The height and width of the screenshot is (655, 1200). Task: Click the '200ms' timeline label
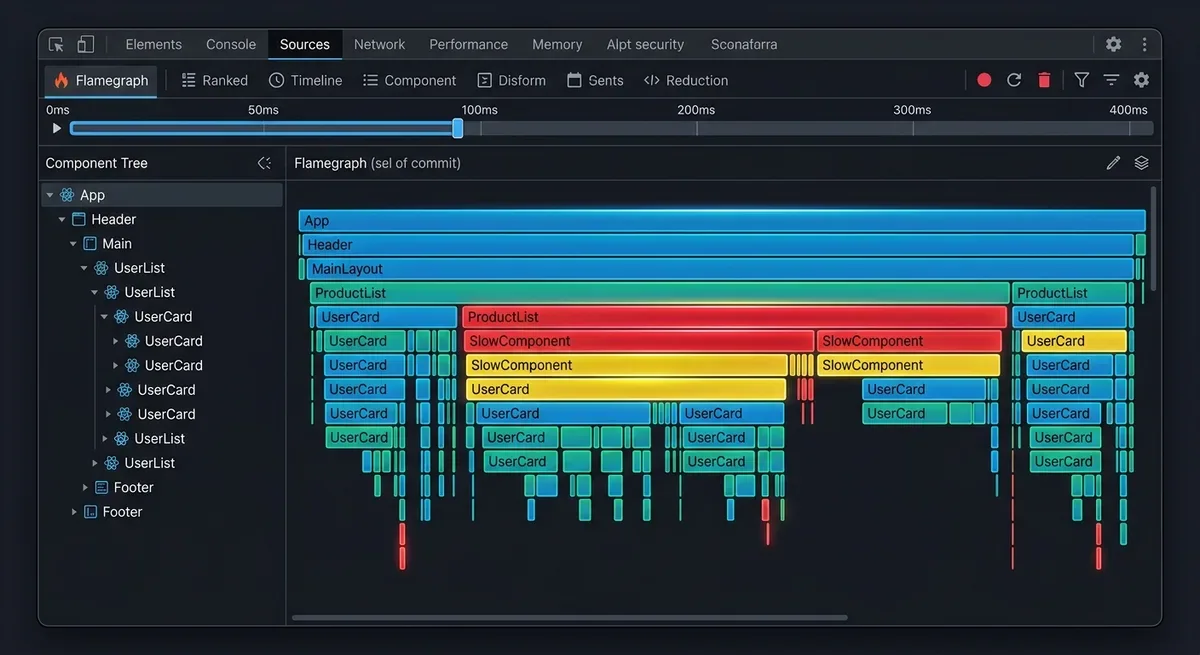[696, 110]
